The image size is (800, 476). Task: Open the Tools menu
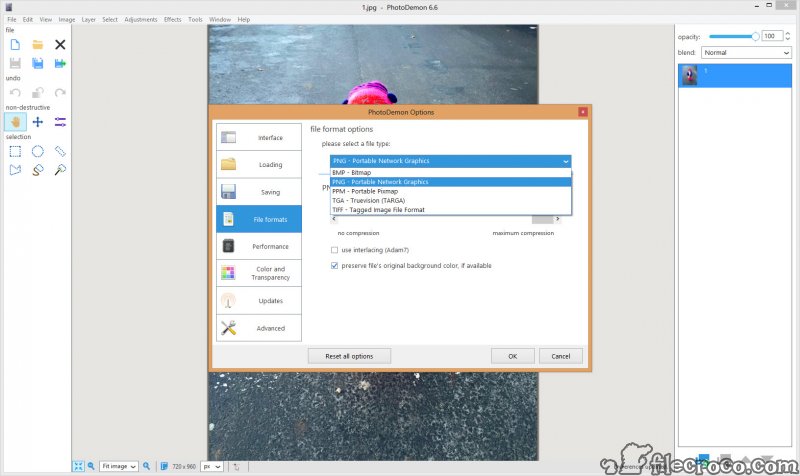(x=195, y=19)
